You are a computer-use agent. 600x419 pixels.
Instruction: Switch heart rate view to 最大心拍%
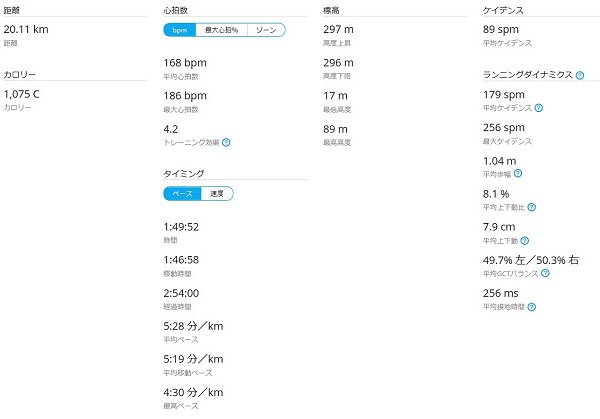pyautogui.click(x=222, y=30)
